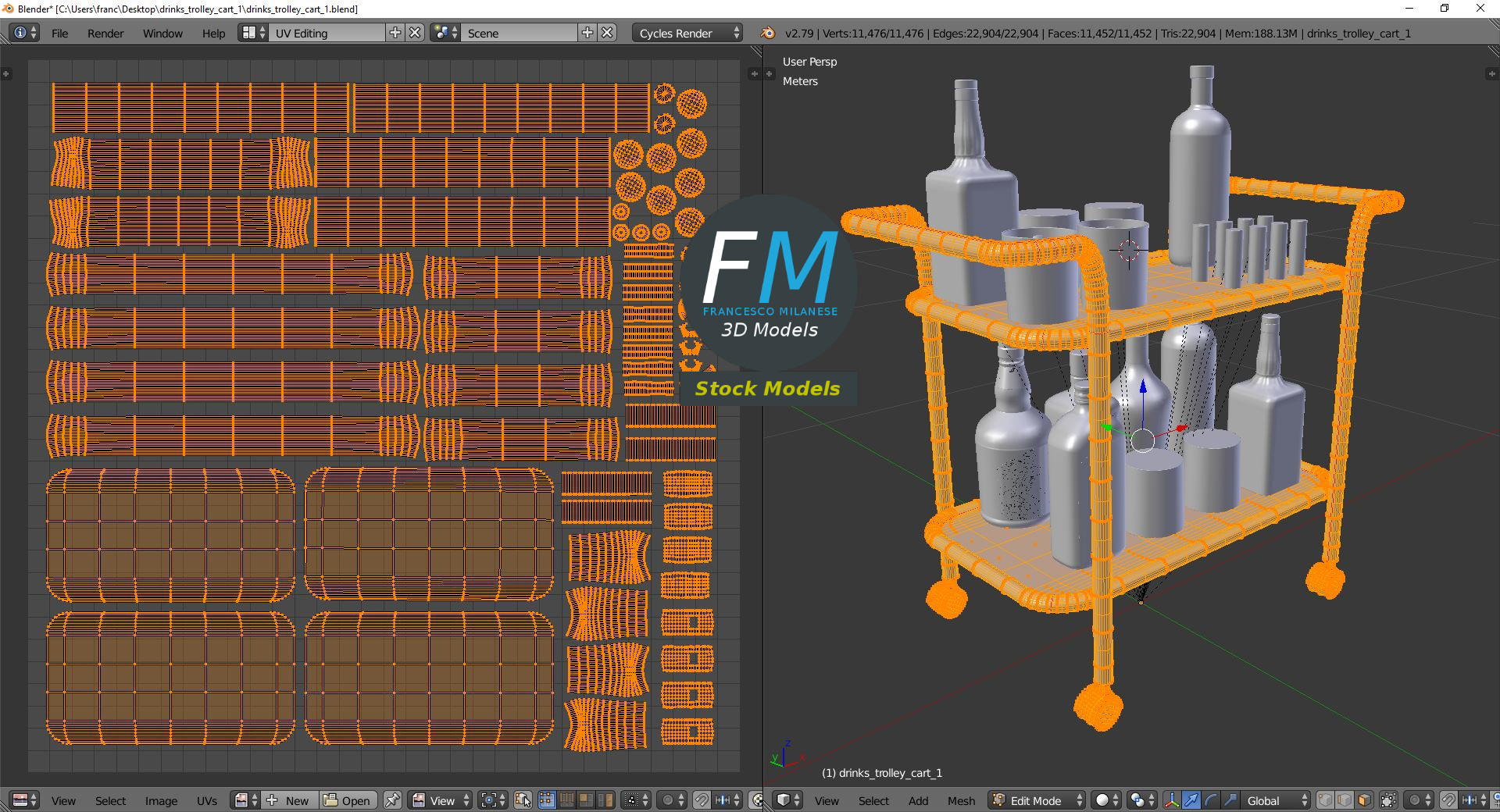Select the translate manipulator arrow icon
This screenshot has width=1500, height=812.
click(1191, 800)
